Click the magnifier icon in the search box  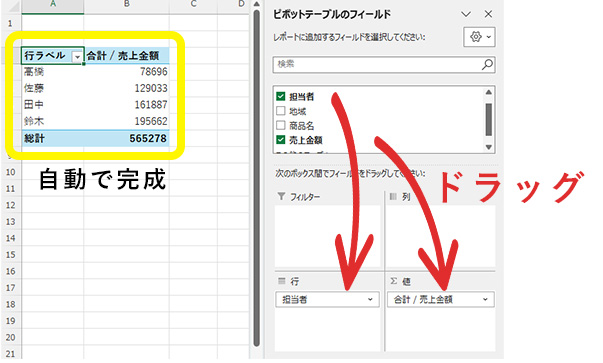(487, 65)
